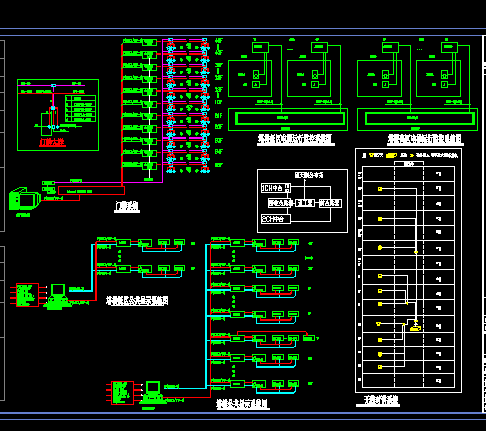Select the long red controller rectangle beside monitor

(91, 191)
